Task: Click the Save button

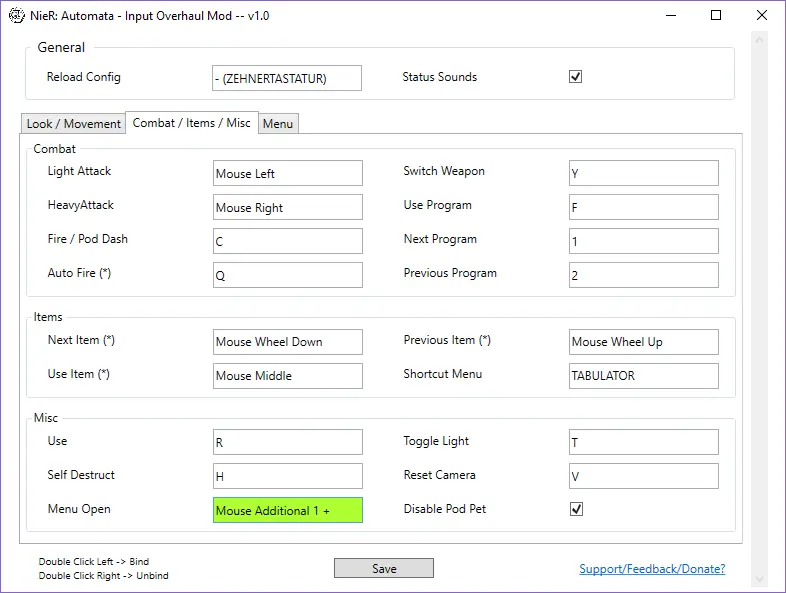Action: point(384,568)
